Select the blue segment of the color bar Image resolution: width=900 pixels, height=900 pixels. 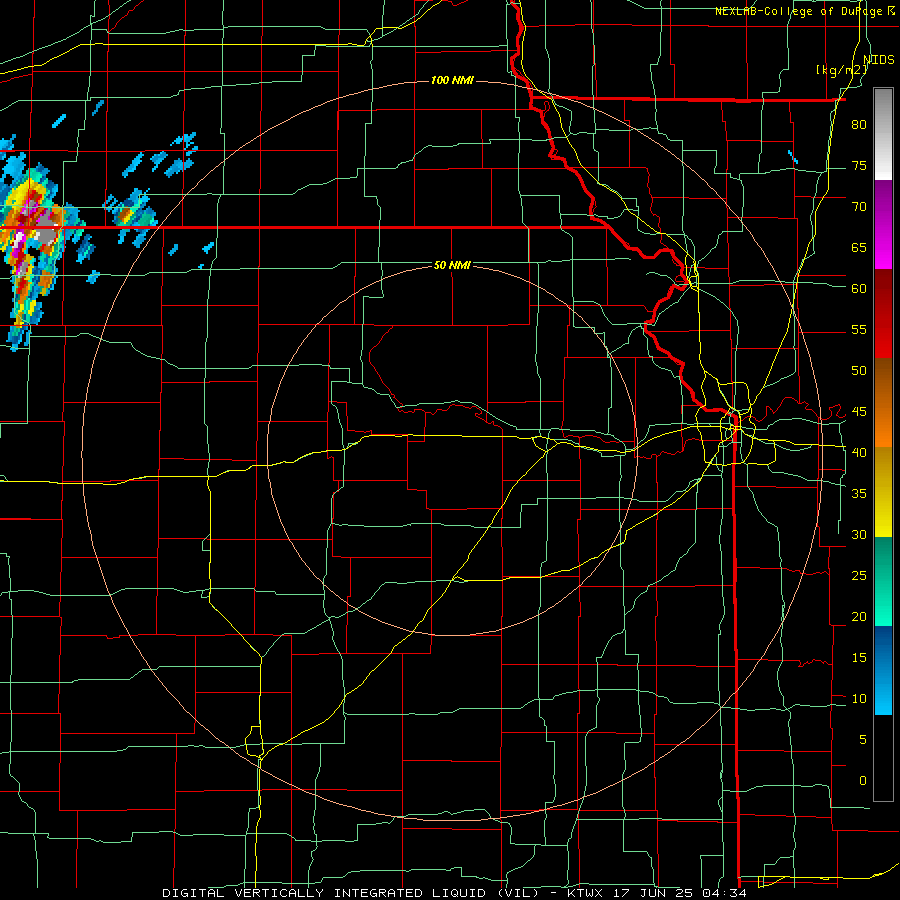pyautogui.click(x=883, y=670)
